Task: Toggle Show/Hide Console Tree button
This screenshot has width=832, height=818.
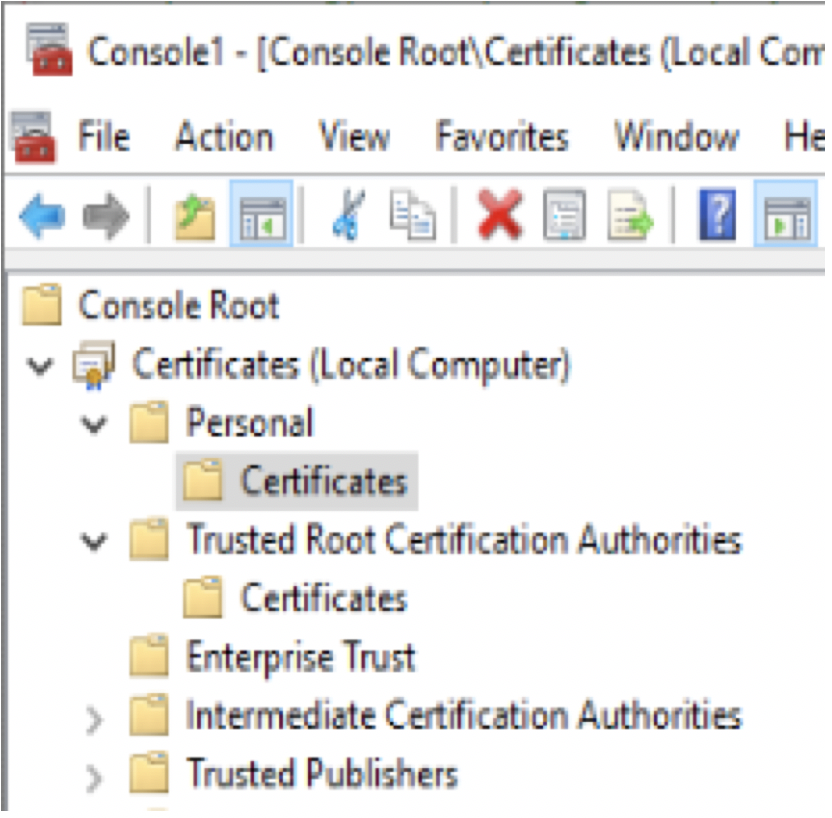Action: tap(262, 214)
